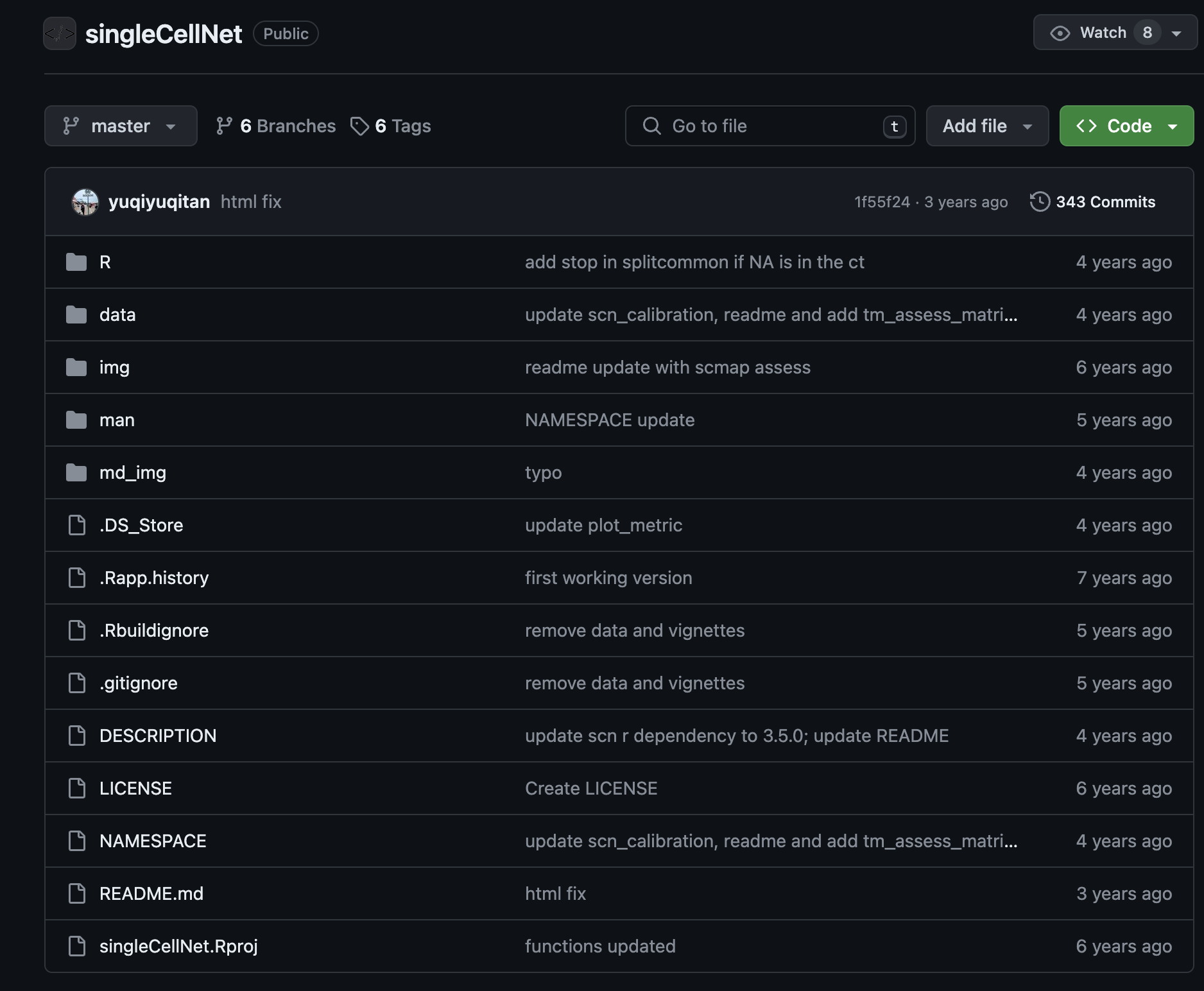Click the data folder icon
The image size is (1204, 991).
[x=76, y=315]
